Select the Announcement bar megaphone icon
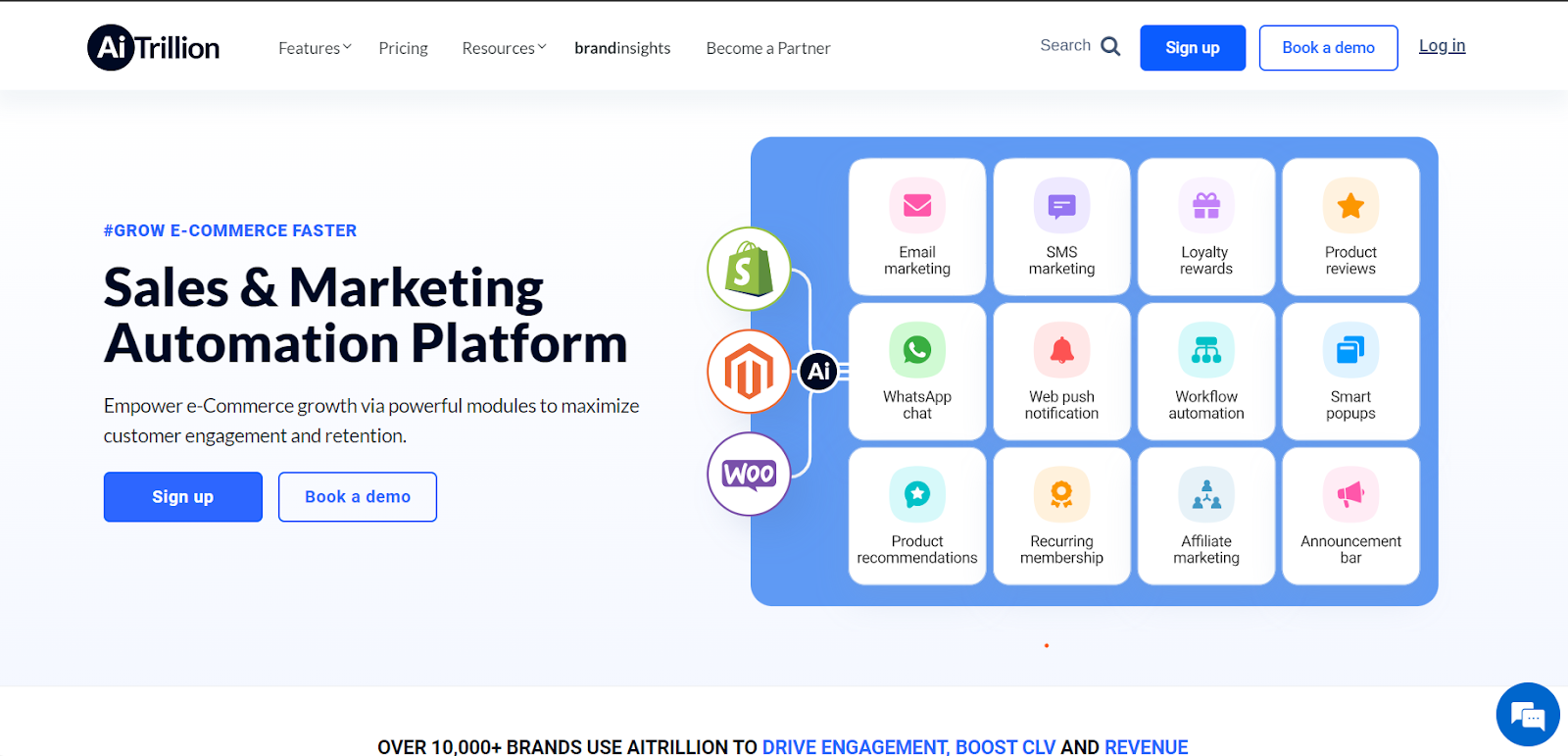The width and height of the screenshot is (1568, 756). (x=1350, y=494)
